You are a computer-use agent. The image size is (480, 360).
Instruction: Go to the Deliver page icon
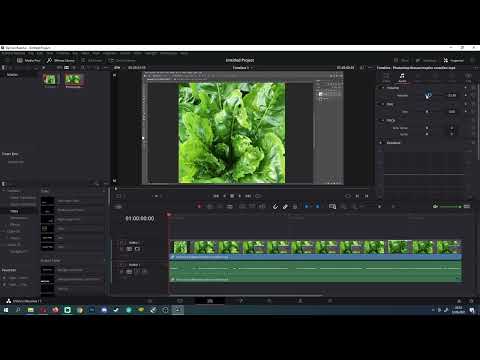(x=330, y=301)
